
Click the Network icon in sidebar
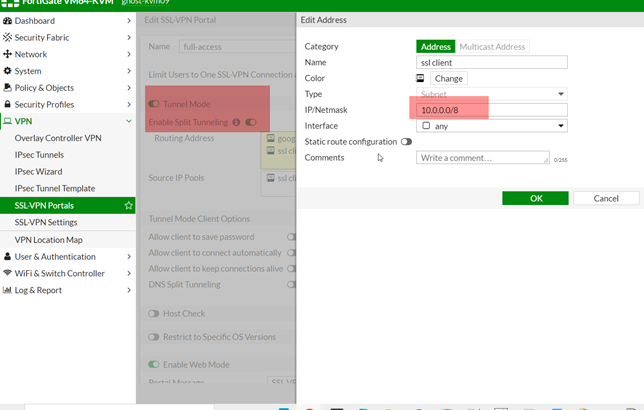pos(8,54)
